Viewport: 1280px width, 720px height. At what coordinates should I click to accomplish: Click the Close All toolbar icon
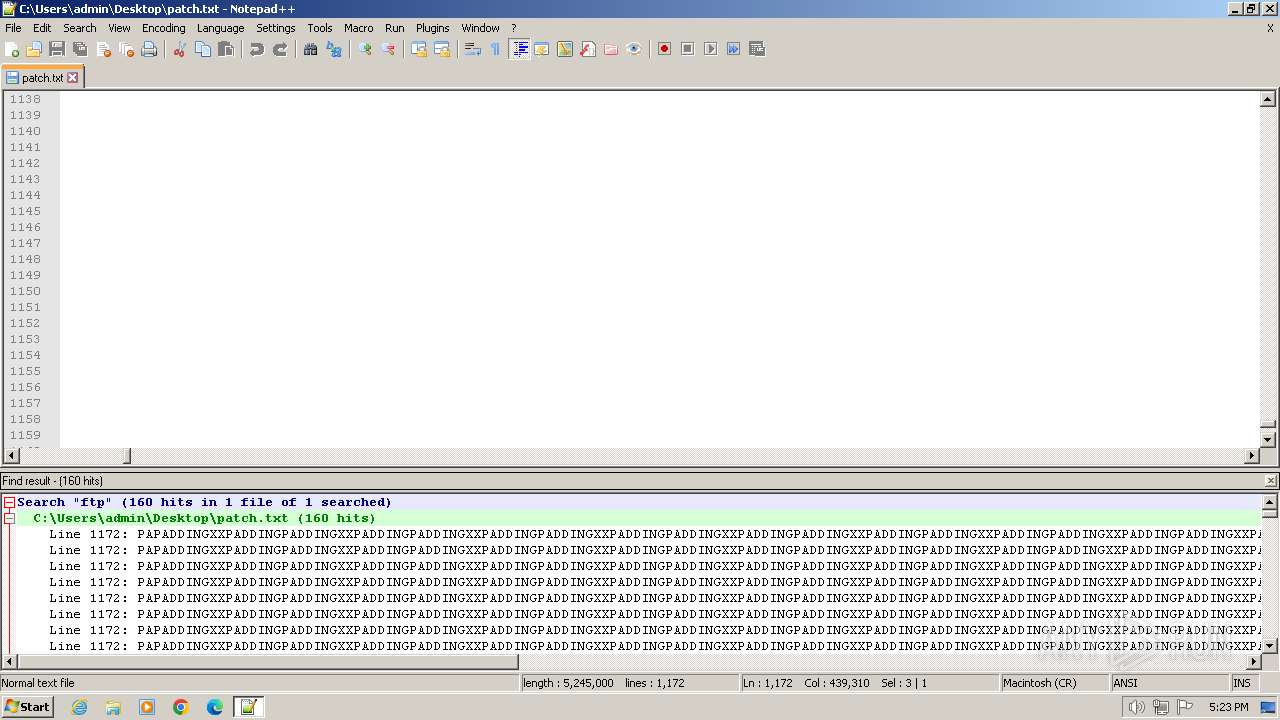(126, 49)
